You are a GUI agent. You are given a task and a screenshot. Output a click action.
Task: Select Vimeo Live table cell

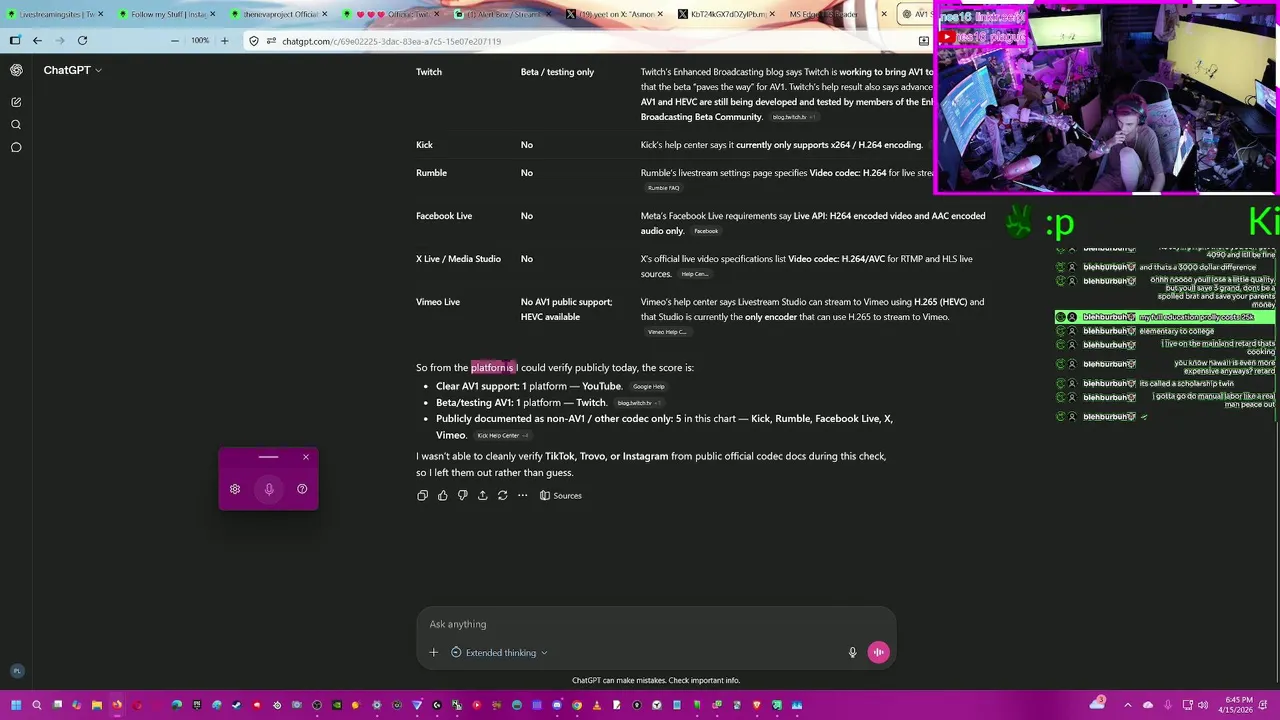click(438, 302)
